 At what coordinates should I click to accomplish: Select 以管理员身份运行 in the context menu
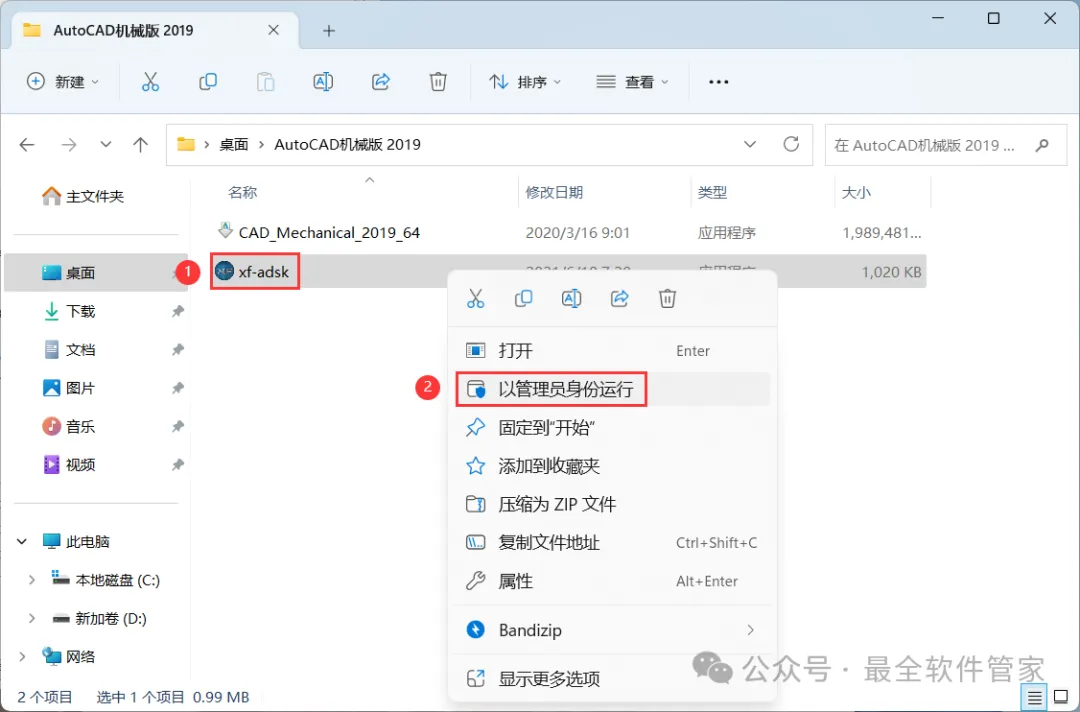[x=612, y=389]
